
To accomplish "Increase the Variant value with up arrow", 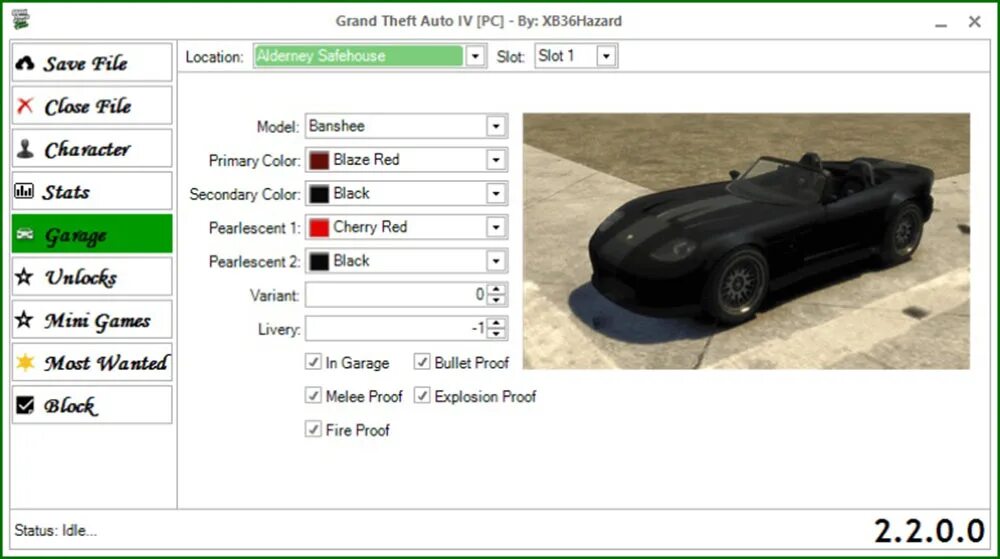I will click(496, 289).
